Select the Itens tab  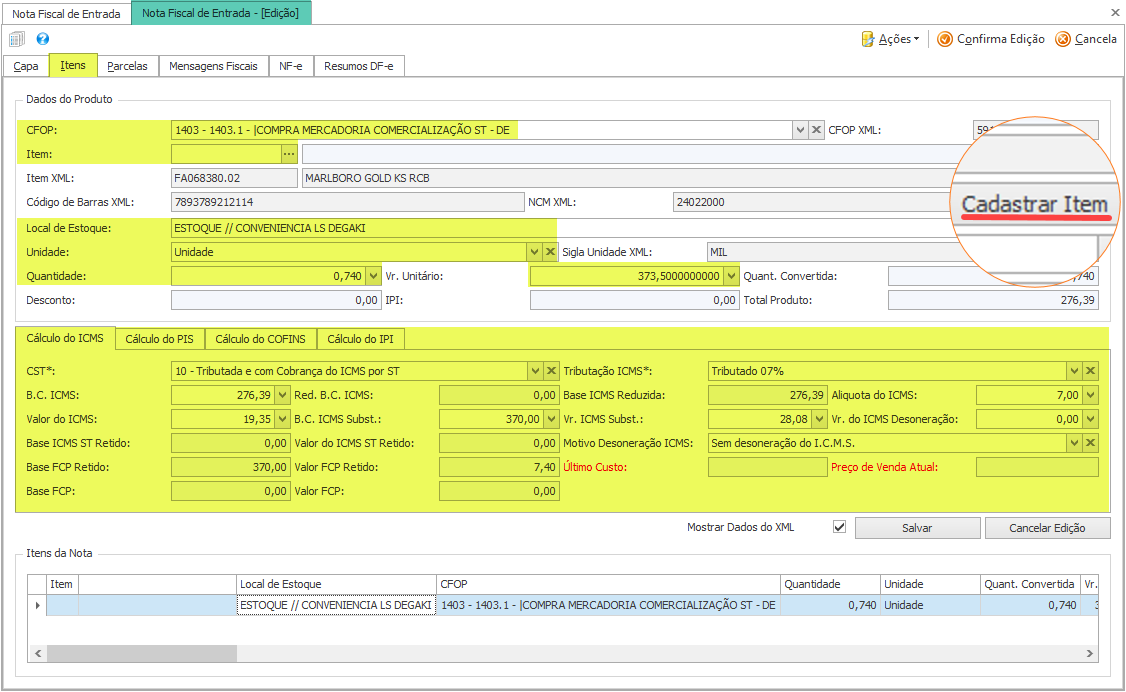(73, 65)
